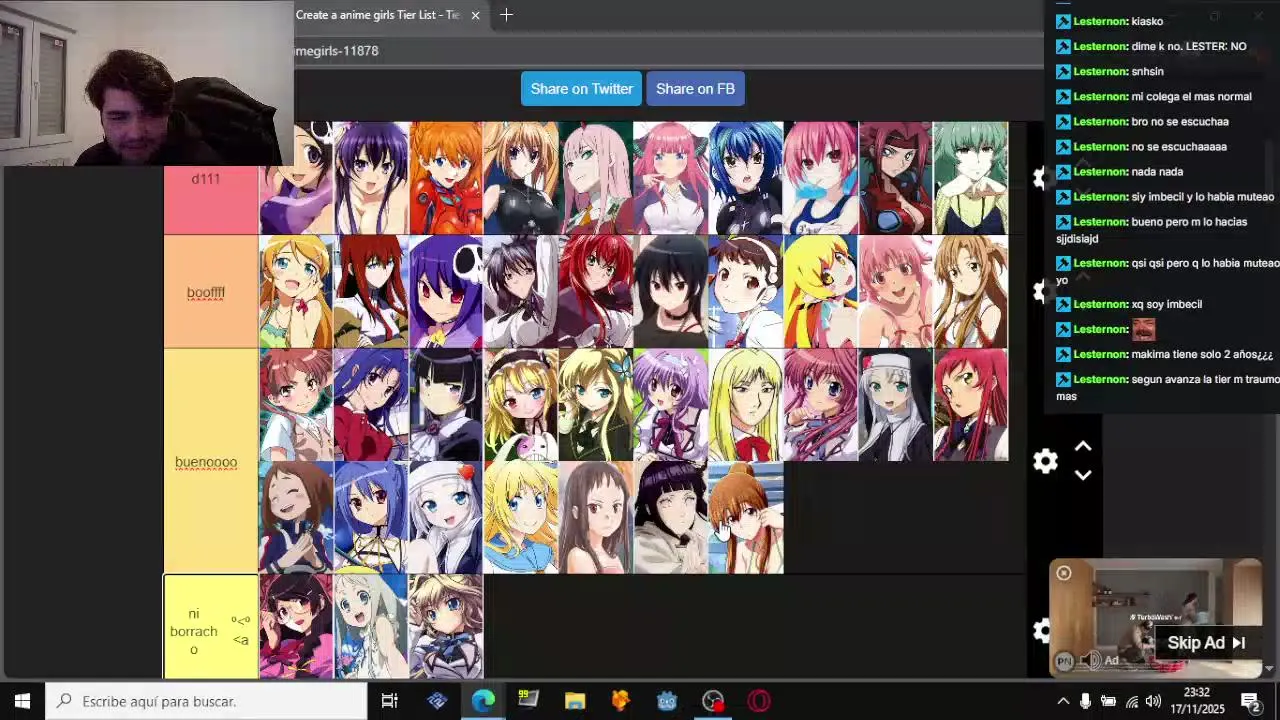The height and width of the screenshot is (720, 1280).
Task: Select dark-haired girl in hoodie in buenoooo
Action: [x=671, y=517]
